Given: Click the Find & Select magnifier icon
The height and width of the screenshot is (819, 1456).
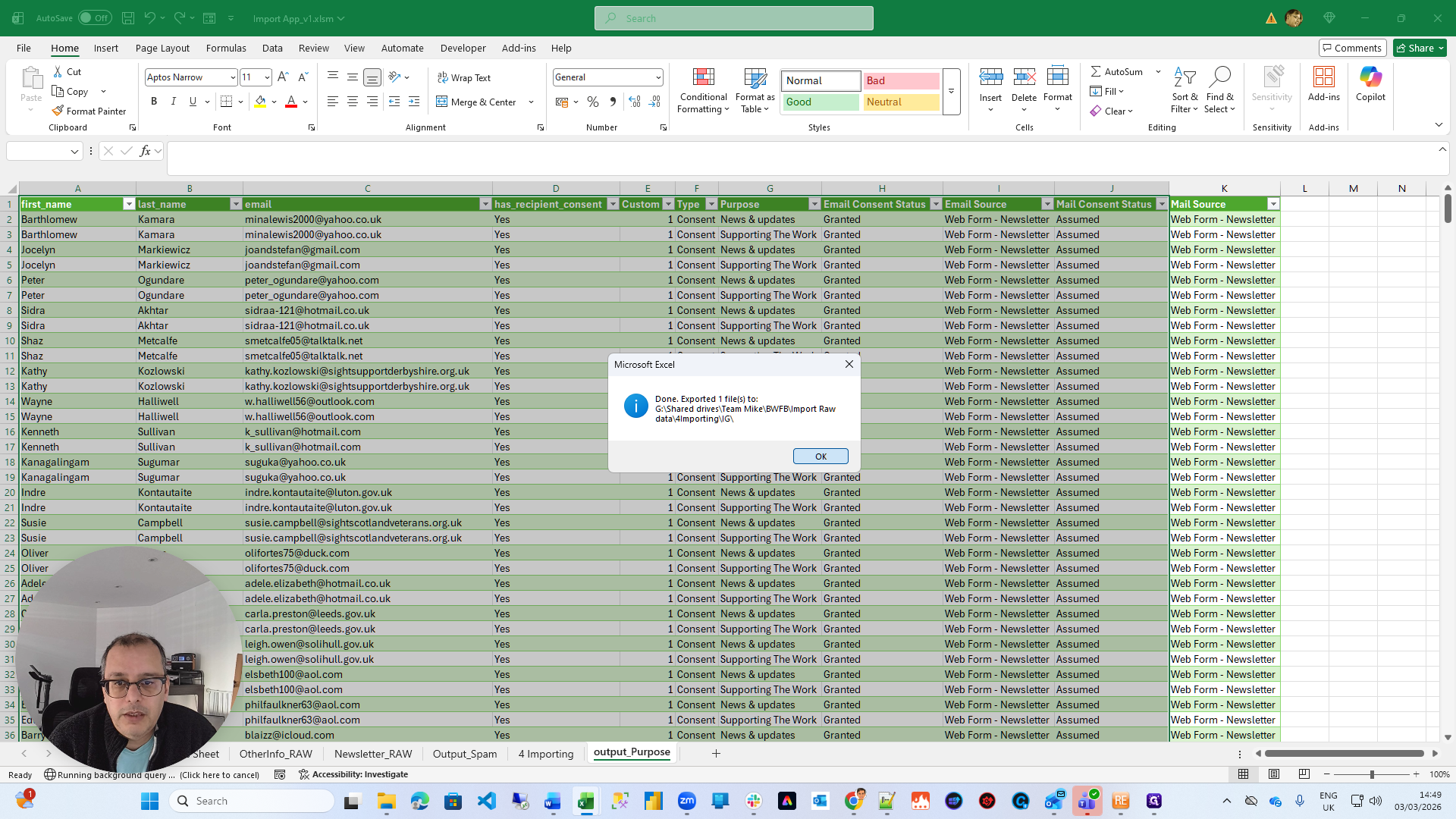Looking at the screenshot, I should (x=1219, y=78).
